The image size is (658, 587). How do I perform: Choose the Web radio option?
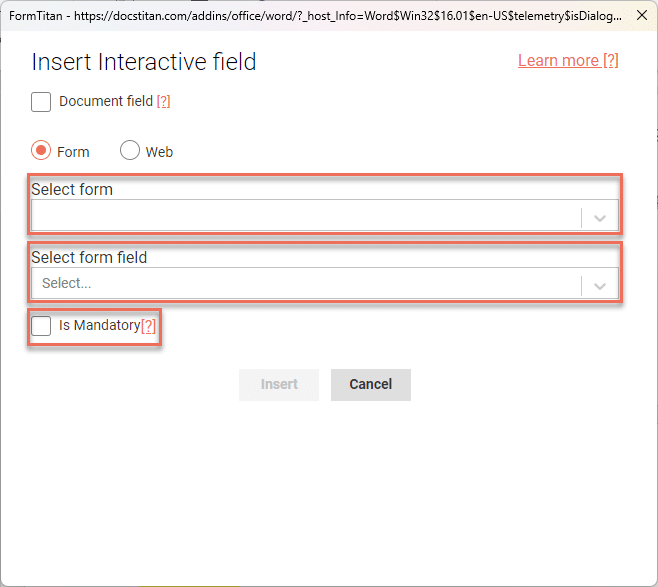pyautogui.click(x=130, y=151)
